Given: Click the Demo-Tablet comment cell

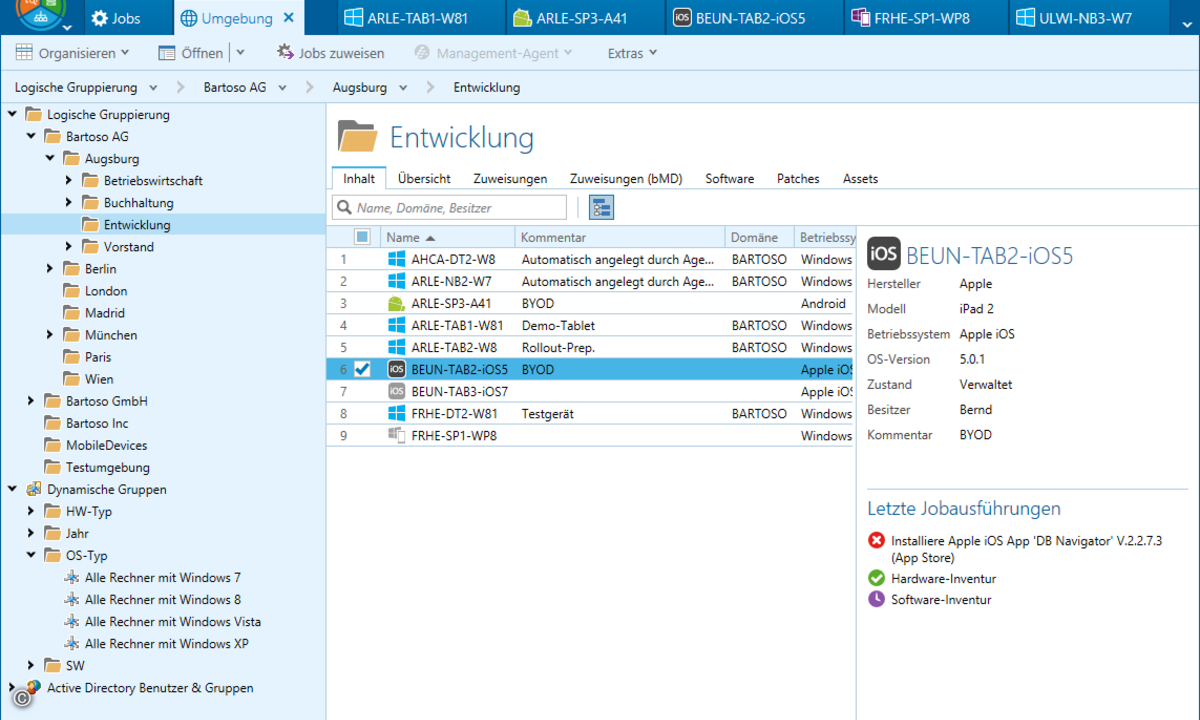Looking at the screenshot, I should pos(558,325).
